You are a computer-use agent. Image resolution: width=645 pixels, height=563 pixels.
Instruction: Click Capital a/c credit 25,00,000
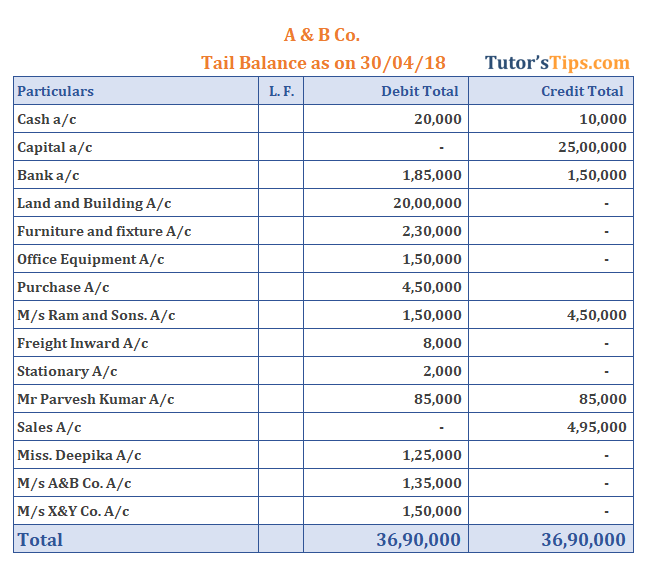[592, 147]
